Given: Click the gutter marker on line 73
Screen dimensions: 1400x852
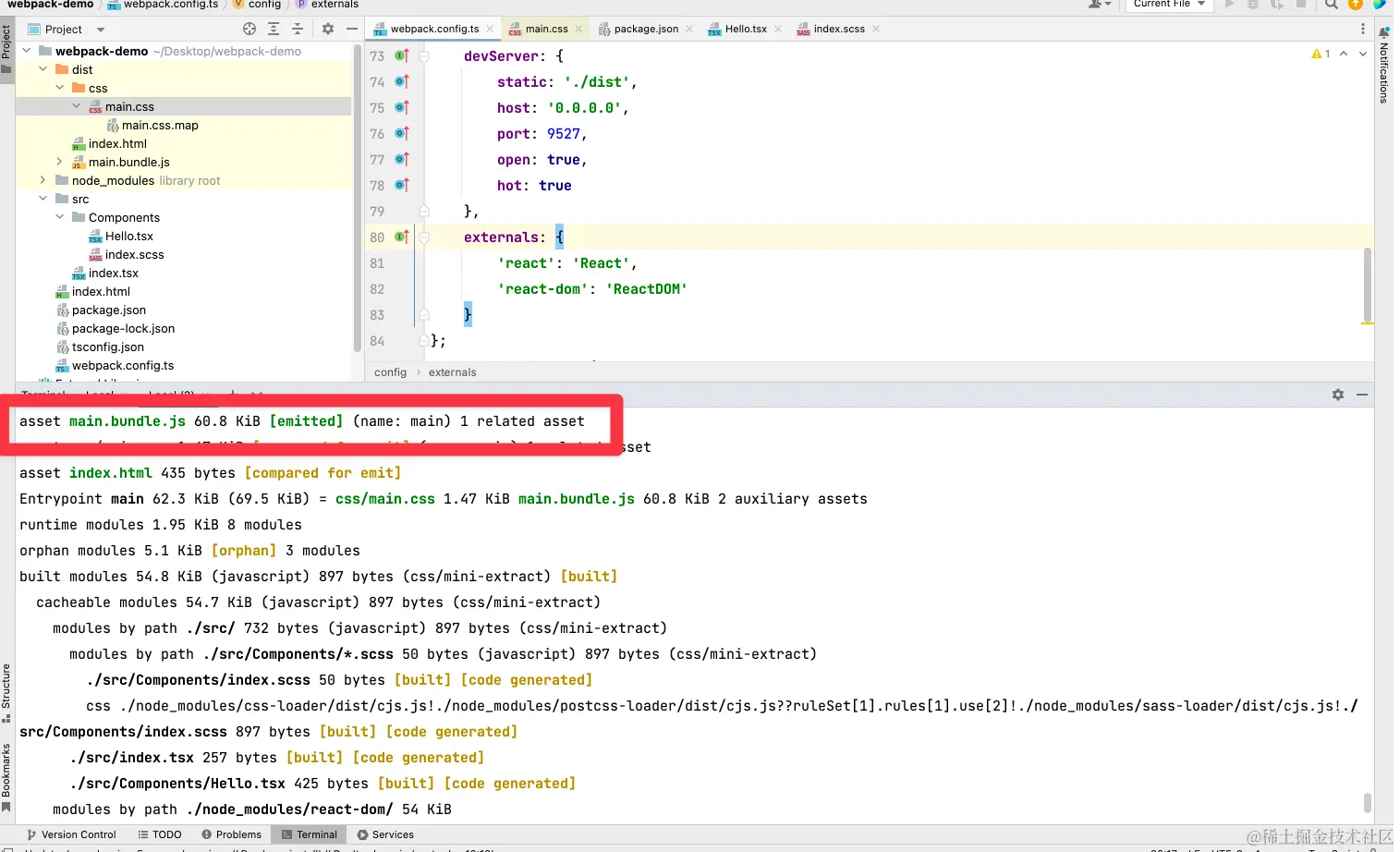Looking at the screenshot, I should click(x=402, y=56).
